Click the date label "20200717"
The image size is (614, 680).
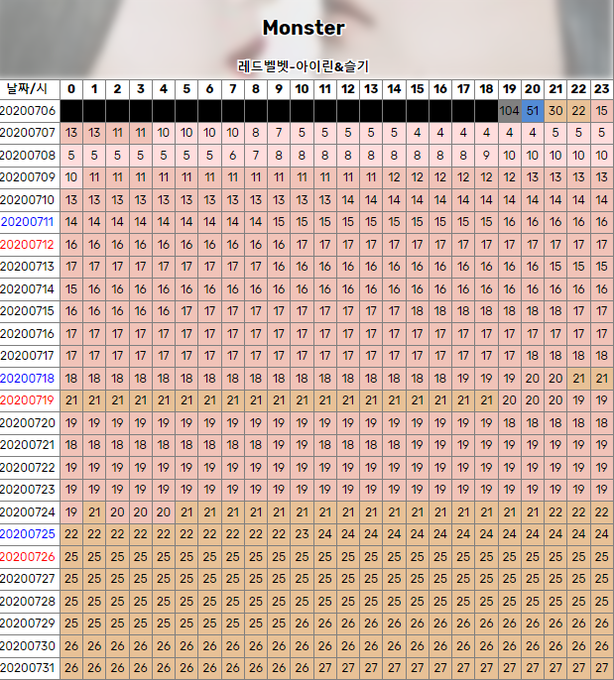point(28,356)
